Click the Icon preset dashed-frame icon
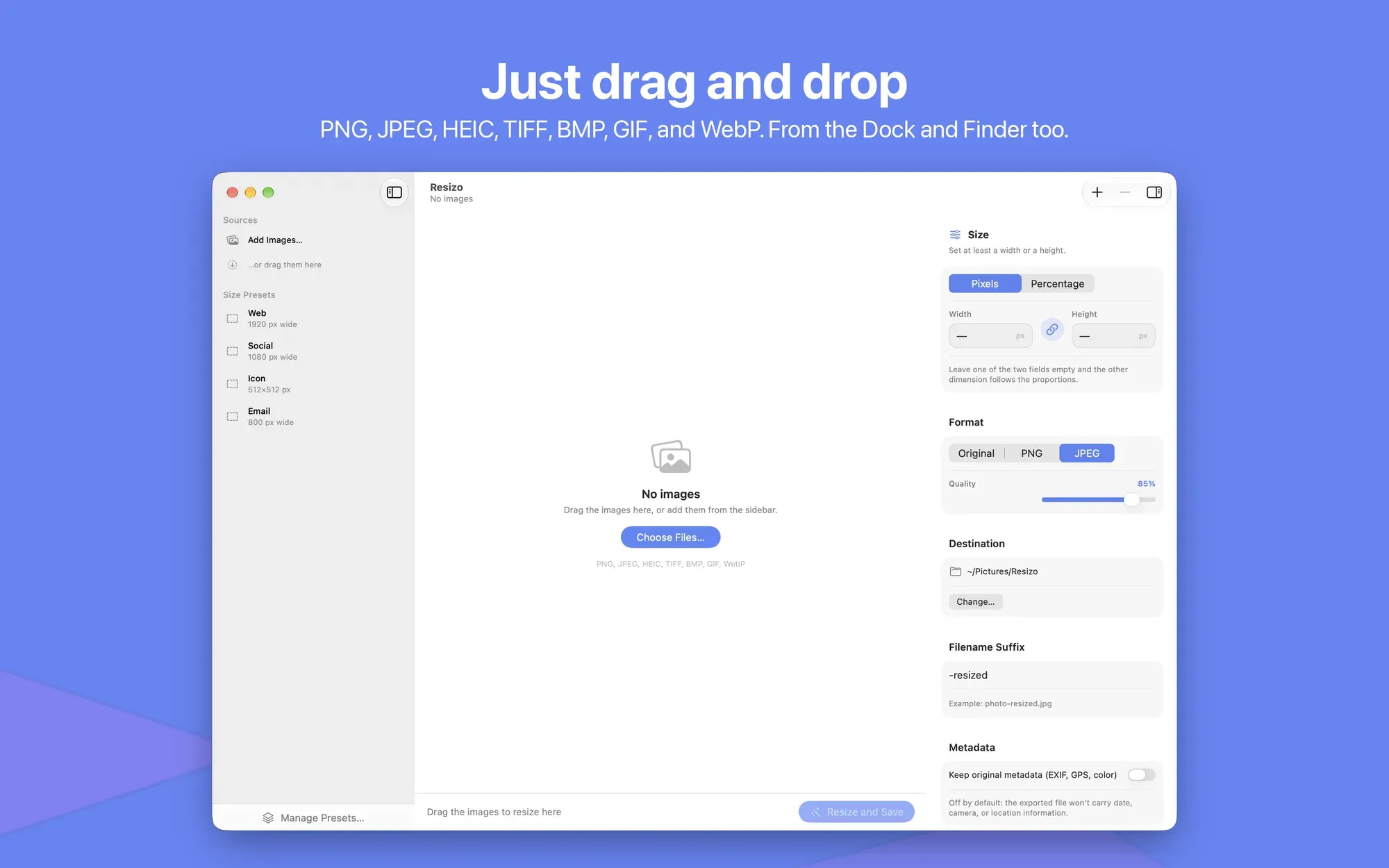The image size is (1389, 868). pos(233,384)
